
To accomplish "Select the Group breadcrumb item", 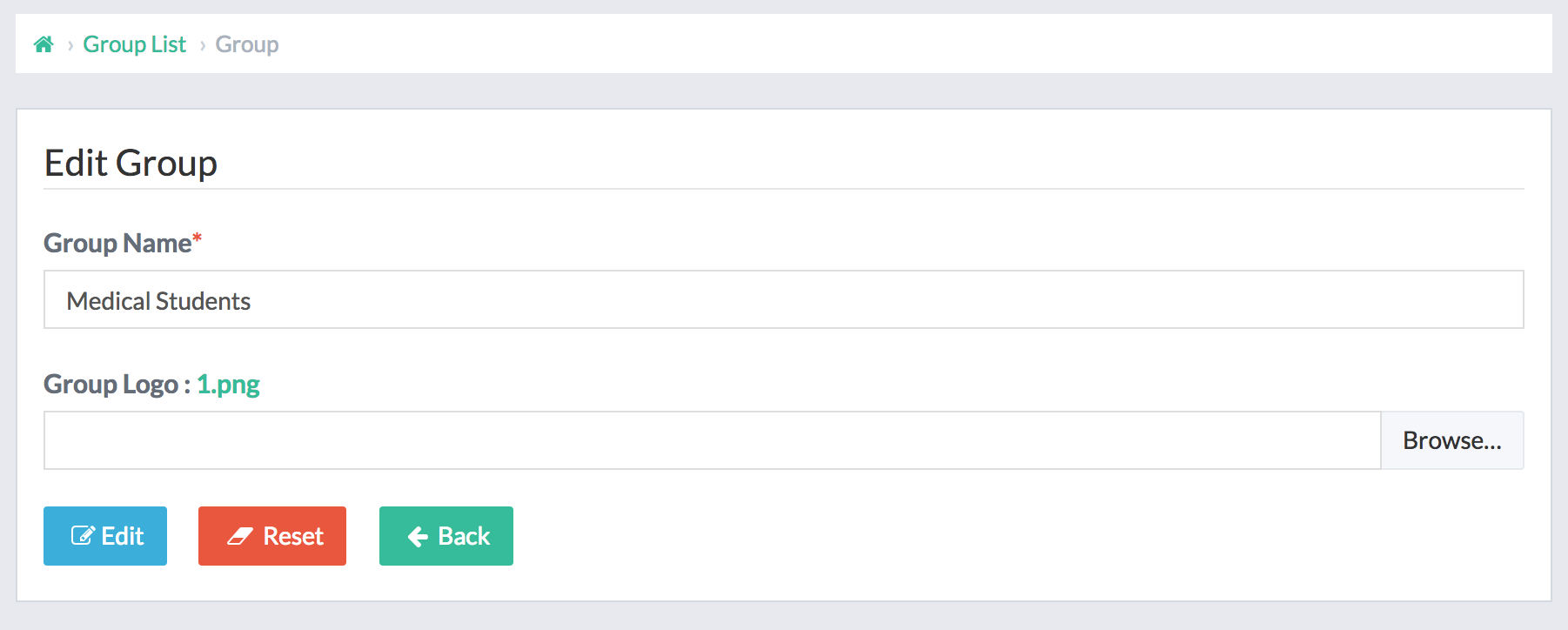I will pyautogui.click(x=247, y=44).
